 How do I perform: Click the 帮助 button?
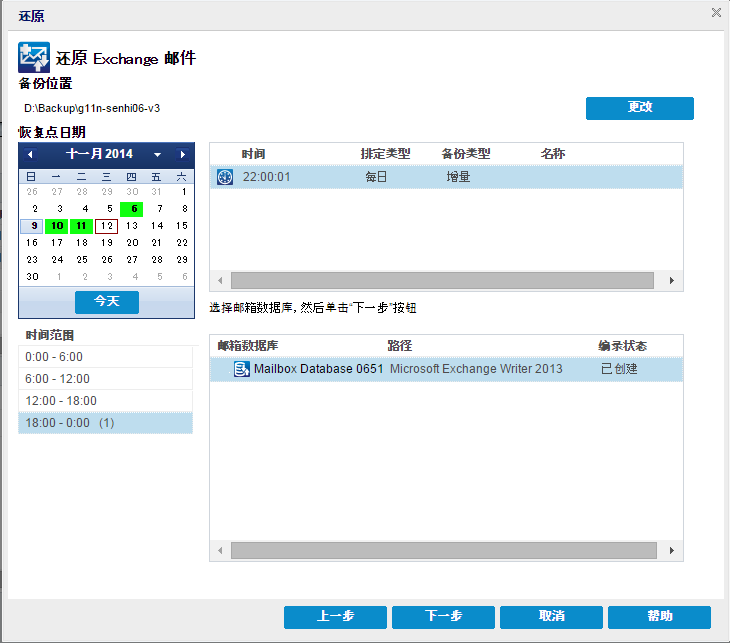point(659,617)
